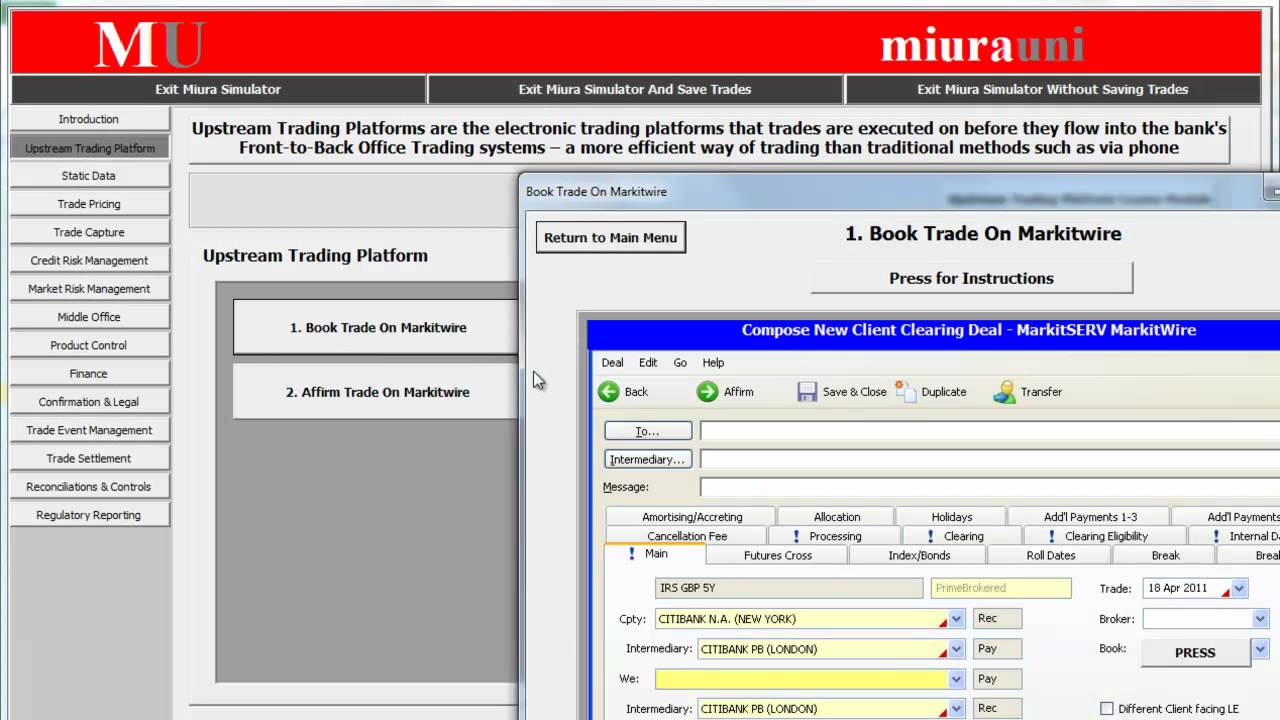The image size is (1280, 720).
Task: Select Product Control in the sidebar
Action: [x=89, y=345]
